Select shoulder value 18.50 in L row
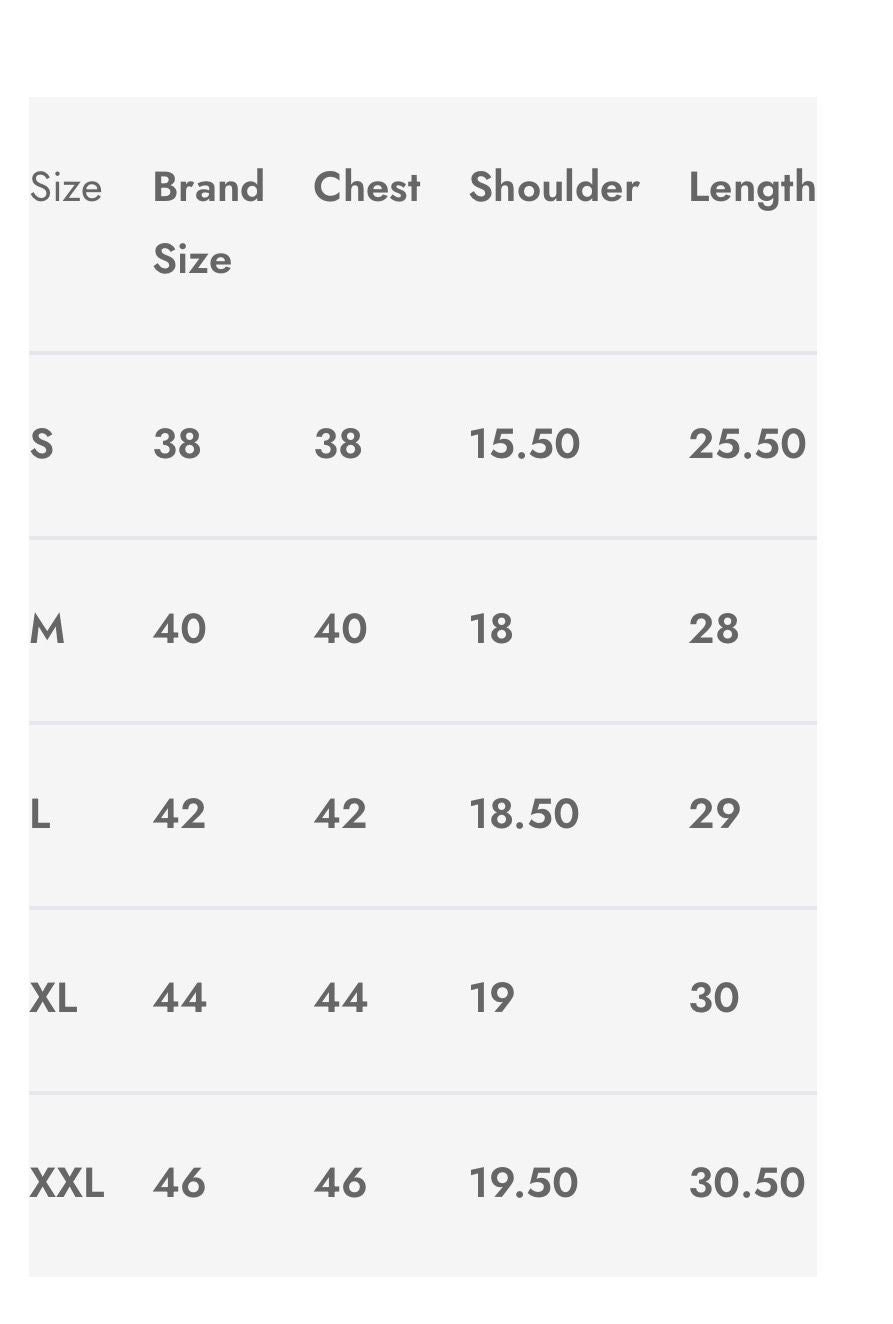 pos(524,814)
